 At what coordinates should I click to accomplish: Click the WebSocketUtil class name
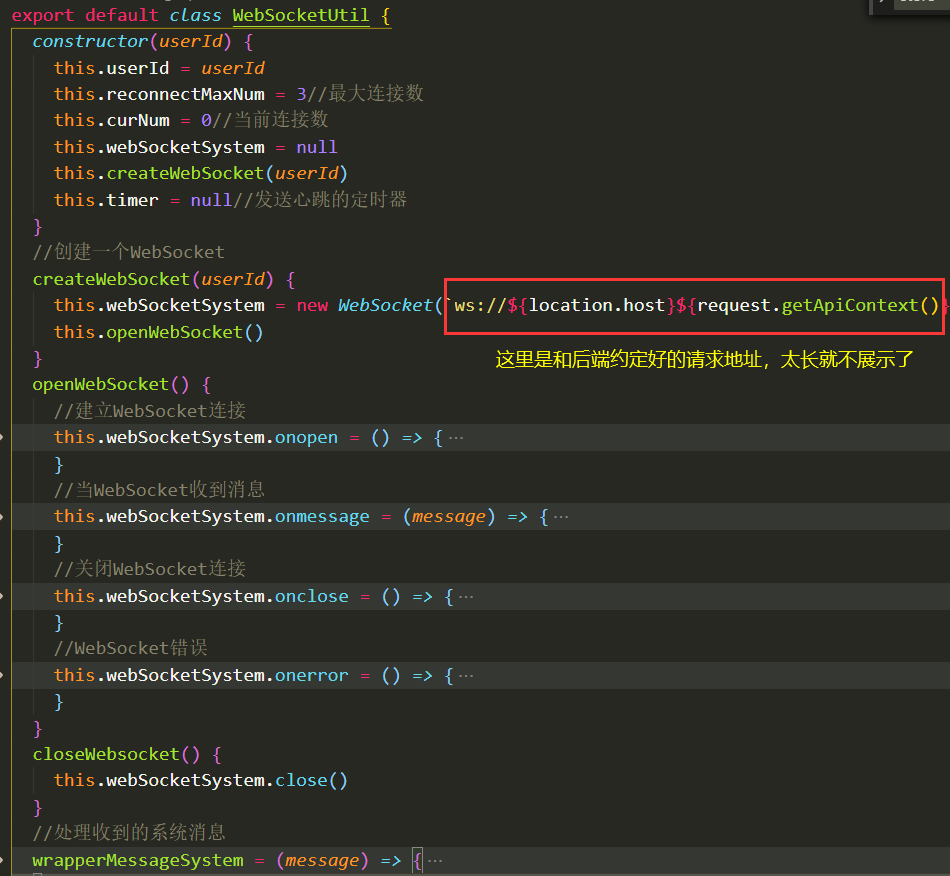pyautogui.click(x=301, y=15)
